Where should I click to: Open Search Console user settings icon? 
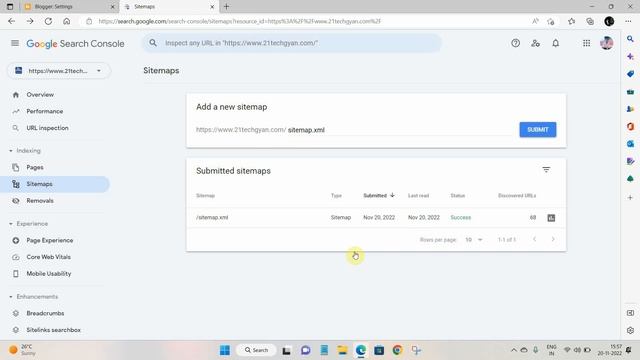(x=536, y=43)
